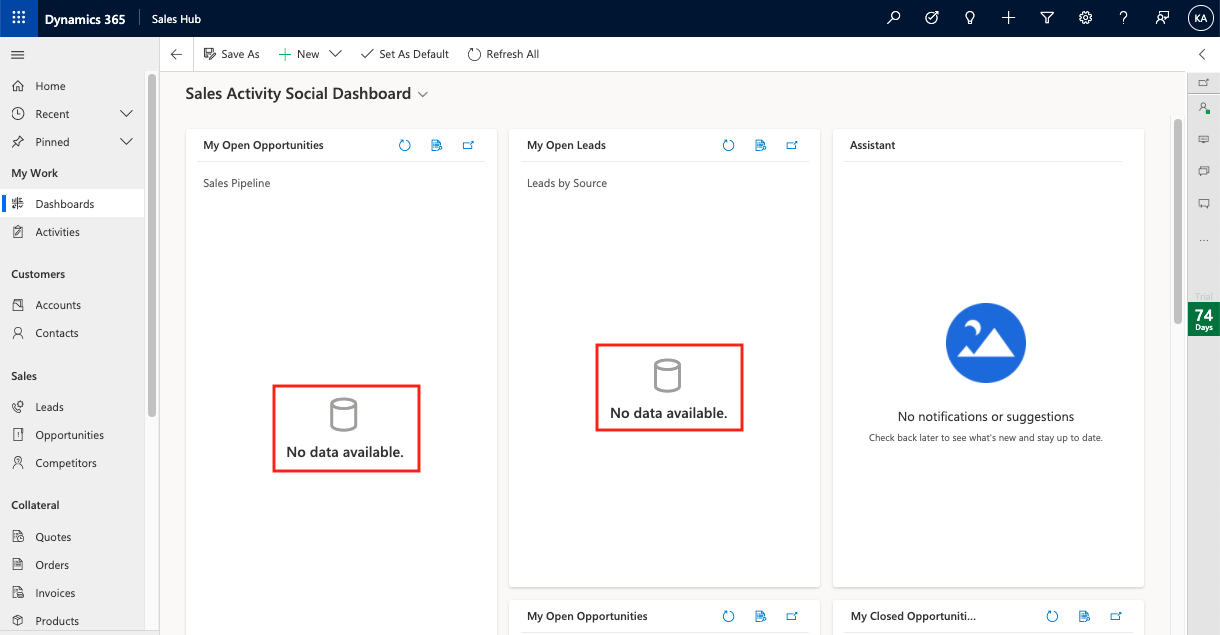1220x635 pixels.
Task: Click the 'Sales Activity Social Dashboard' title
Action: tap(298, 93)
